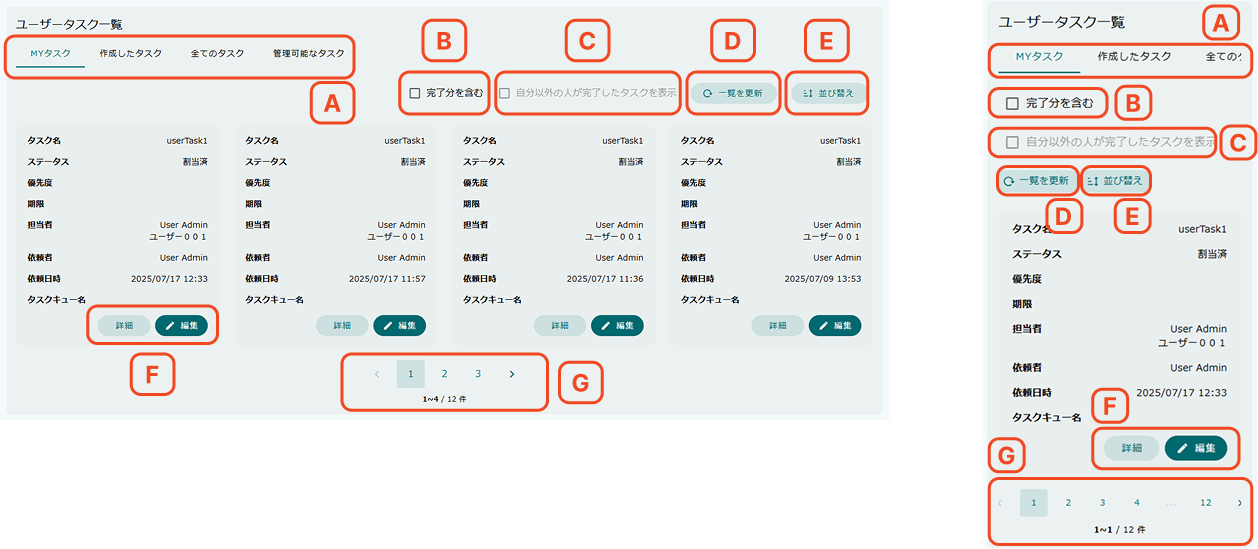Open 並び替え sort button in wide layout
Screen dimensions: 1258x549
827,93
